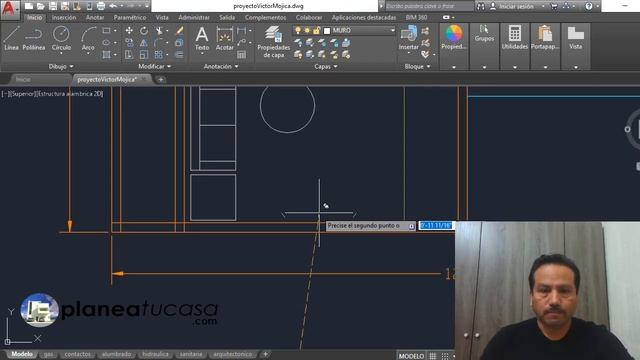Activate the Rotate tool

click(144, 31)
